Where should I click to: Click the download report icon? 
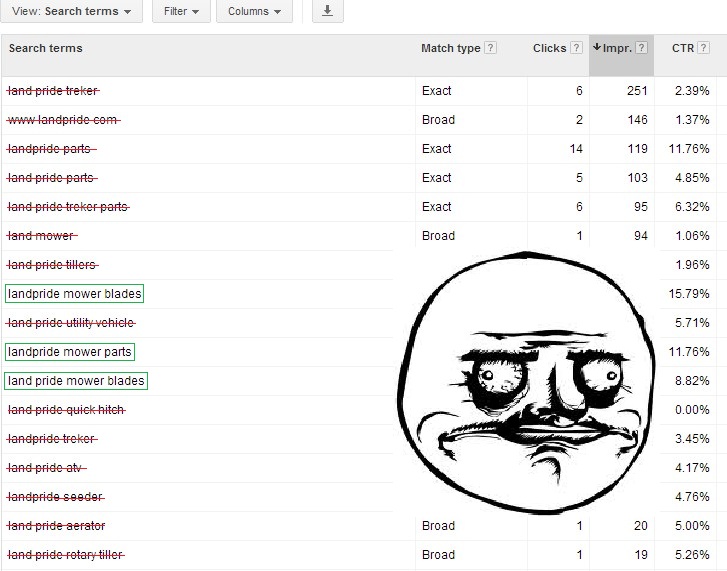(327, 11)
